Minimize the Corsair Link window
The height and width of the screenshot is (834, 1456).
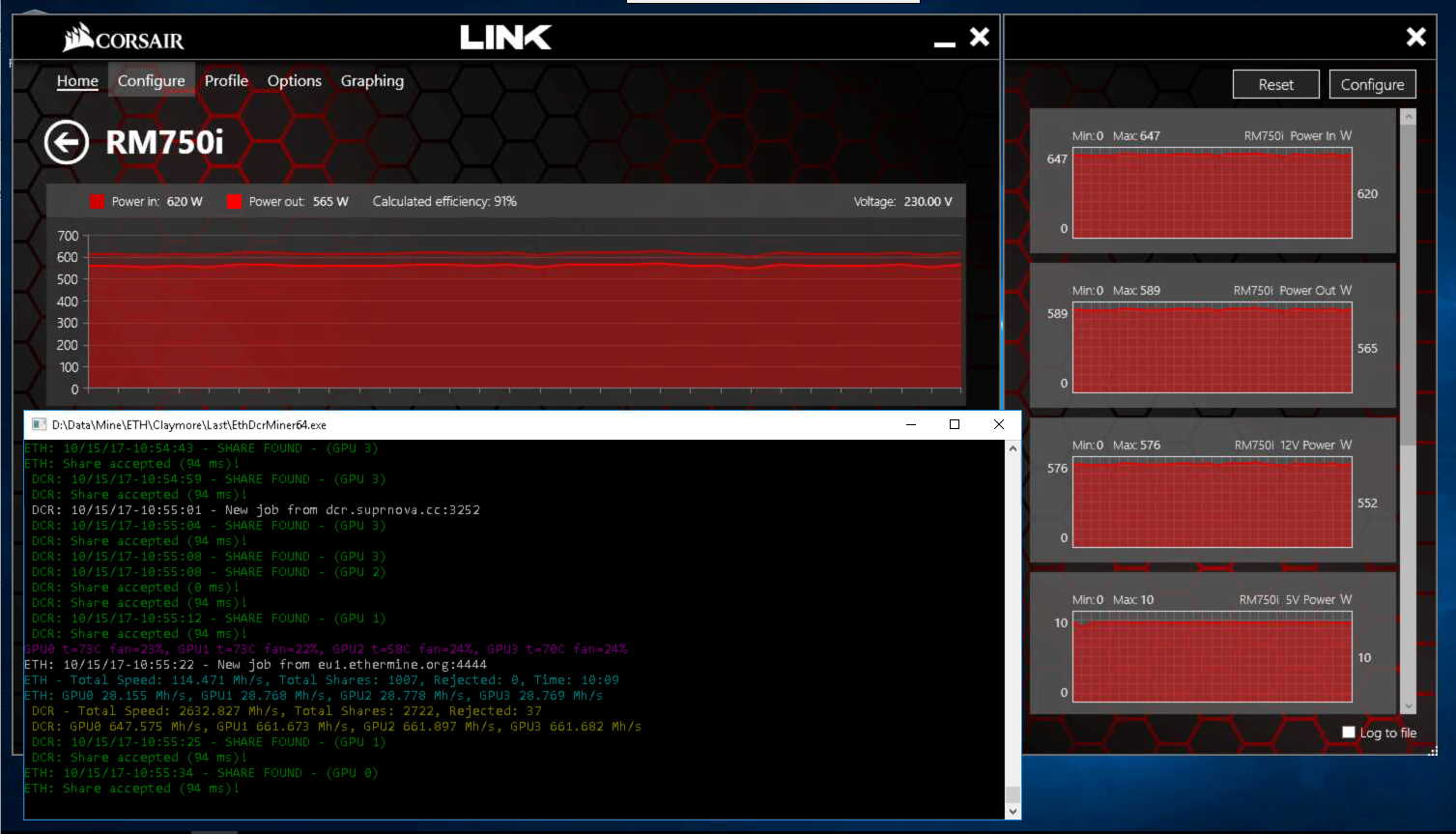945,43
